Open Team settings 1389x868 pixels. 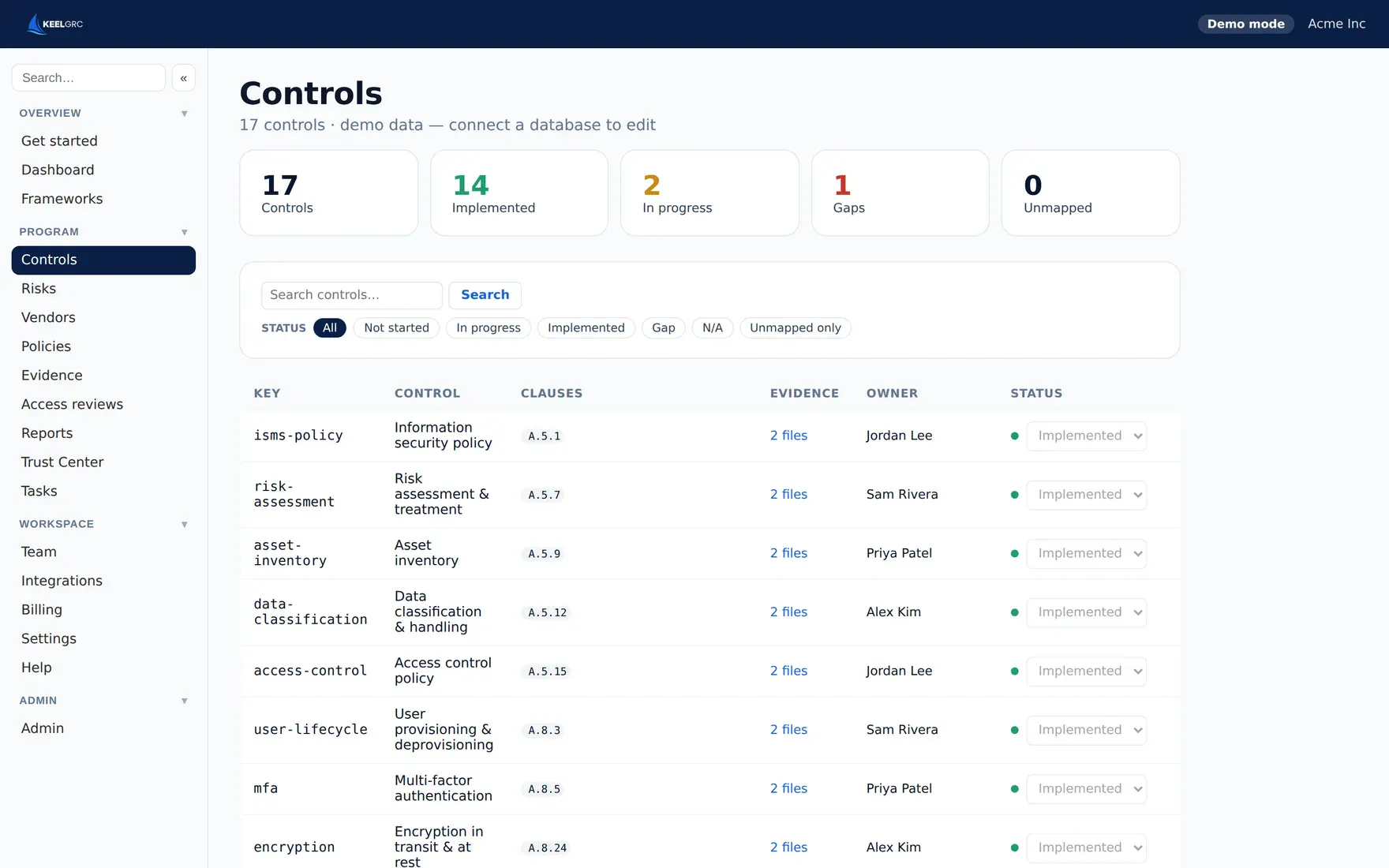(103, 552)
